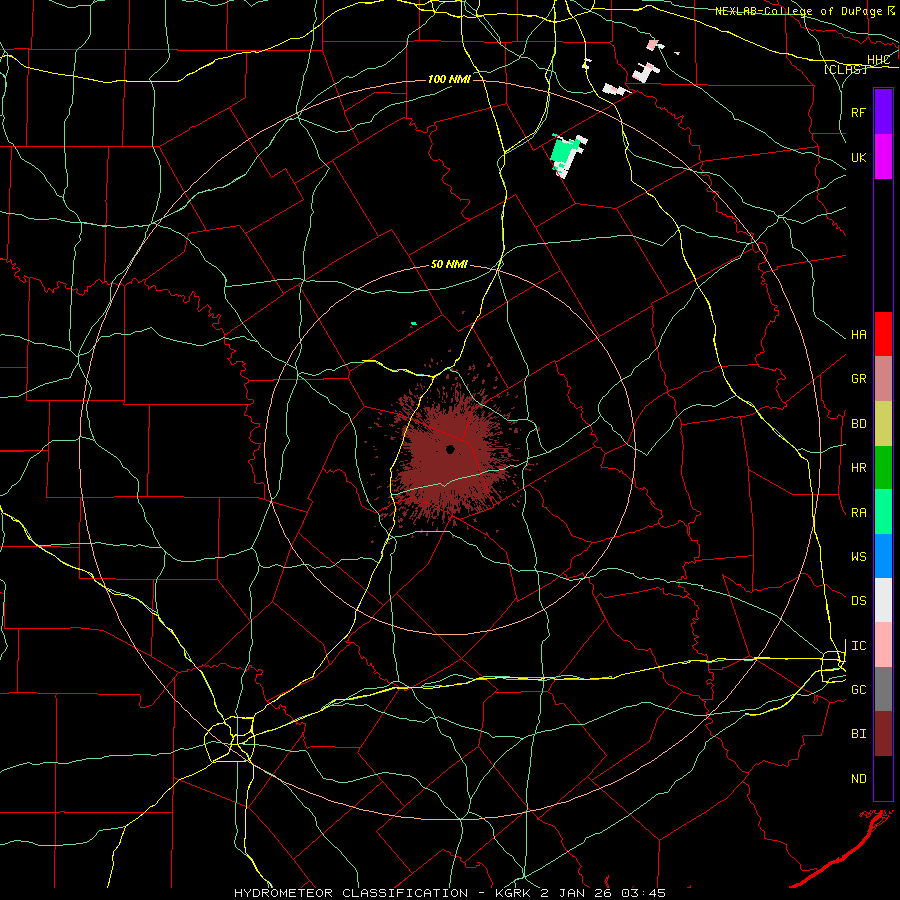Click the KGRK station identifier in footer
Screen dimensions: 900x900
tap(511, 893)
